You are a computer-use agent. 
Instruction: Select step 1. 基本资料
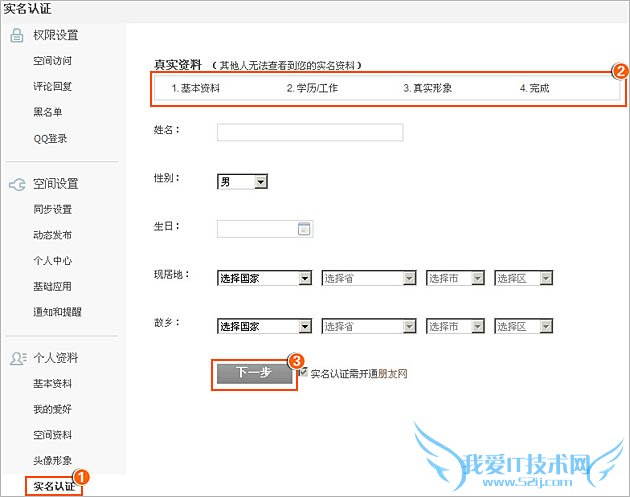point(196,88)
